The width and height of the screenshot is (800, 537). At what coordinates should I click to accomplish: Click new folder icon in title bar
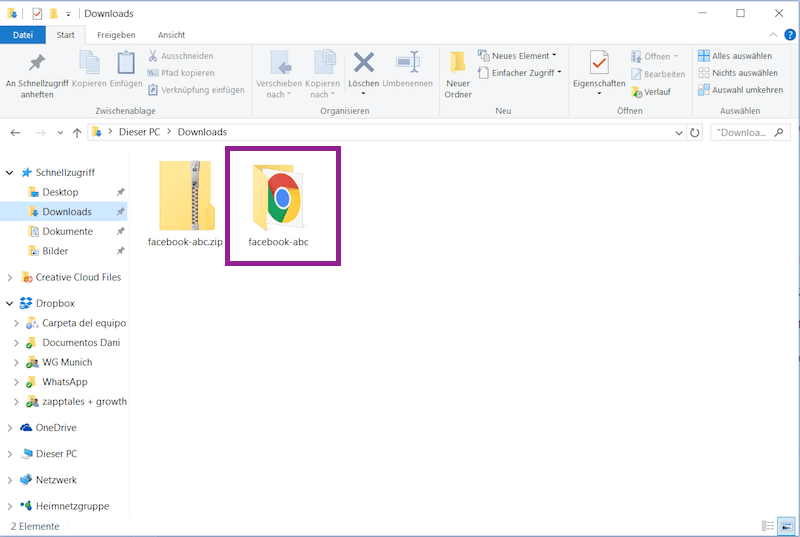click(53, 13)
